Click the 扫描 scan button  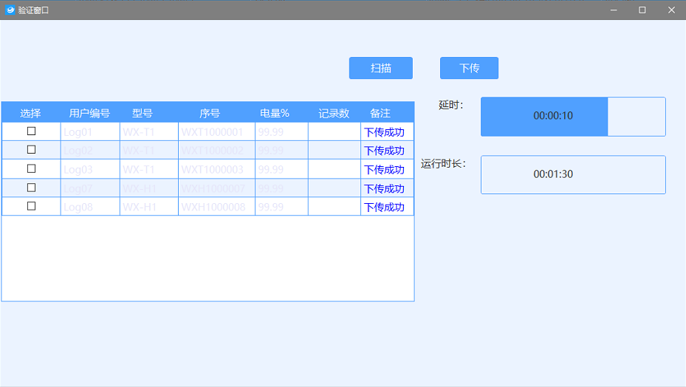(x=381, y=68)
